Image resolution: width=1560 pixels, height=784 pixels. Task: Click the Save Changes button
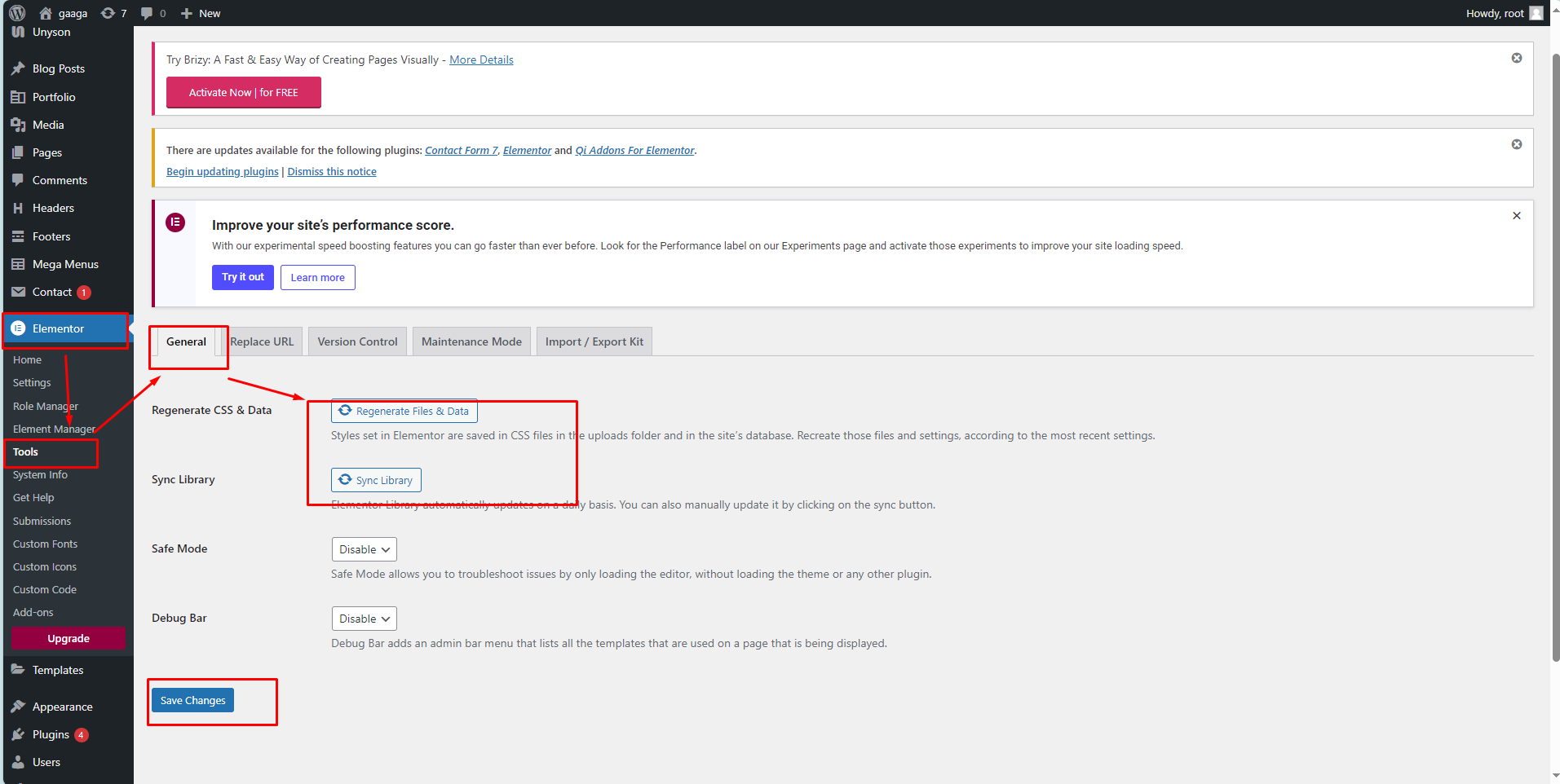[192, 700]
